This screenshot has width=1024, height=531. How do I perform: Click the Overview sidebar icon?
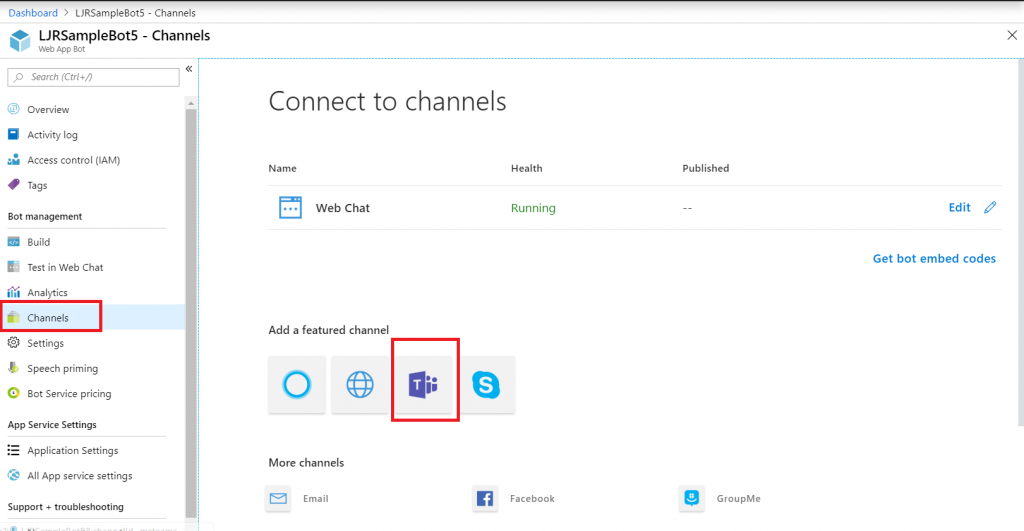tap(14, 109)
